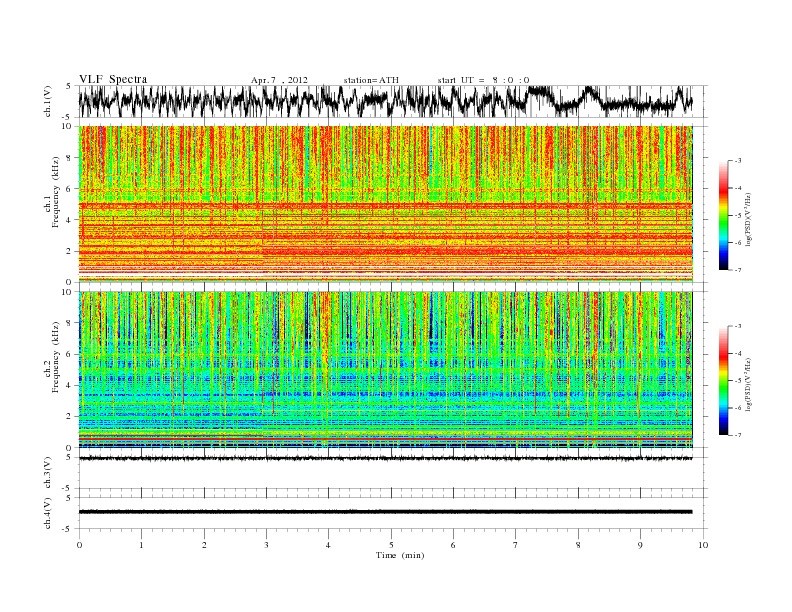This screenshot has width=792, height=612.
Task: Click time axis tick label '8'
Action: click(578, 545)
